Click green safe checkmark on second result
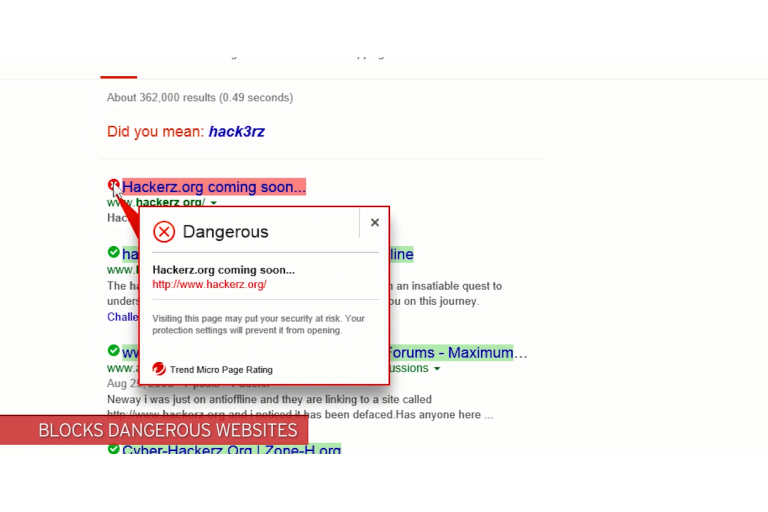The image size is (768, 512). [x=113, y=252]
